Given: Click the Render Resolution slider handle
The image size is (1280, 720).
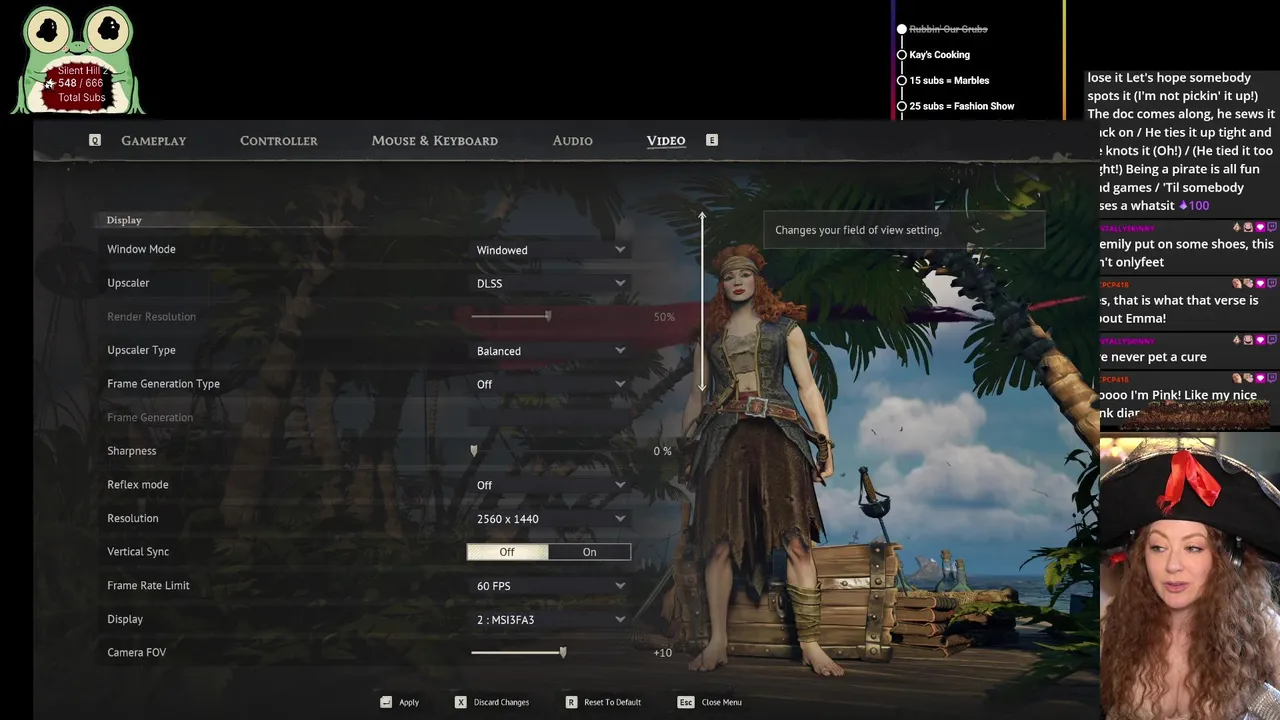Looking at the screenshot, I should click(548, 316).
